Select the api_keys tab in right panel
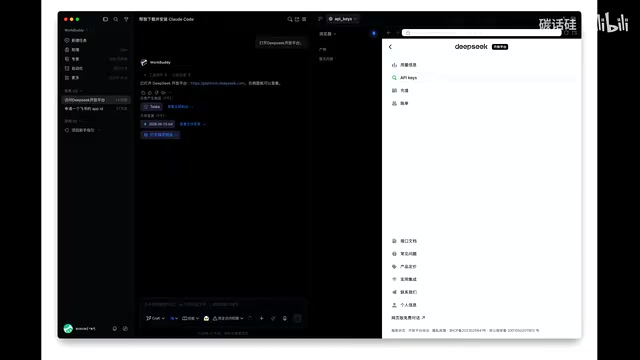The image size is (640, 360). click(x=342, y=19)
